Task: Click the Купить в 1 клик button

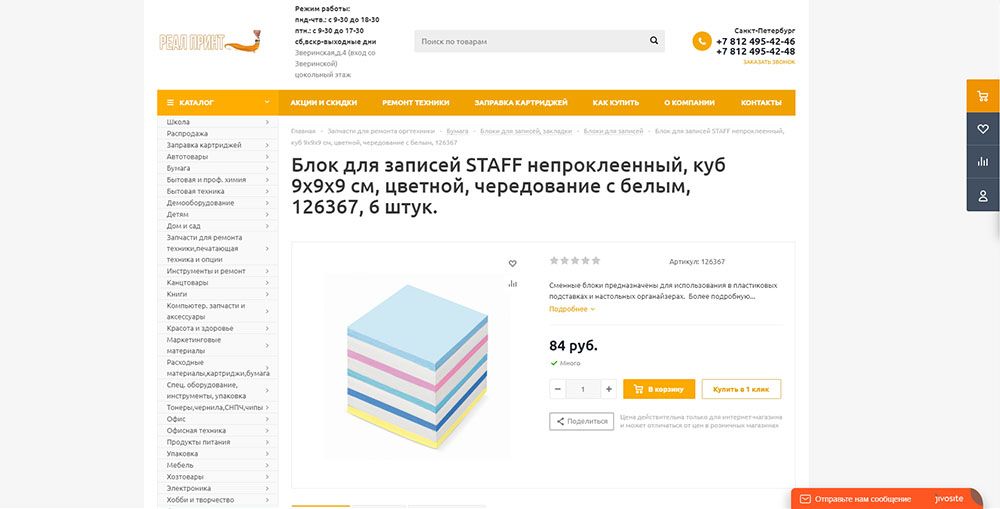Action: tap(741, 389)
